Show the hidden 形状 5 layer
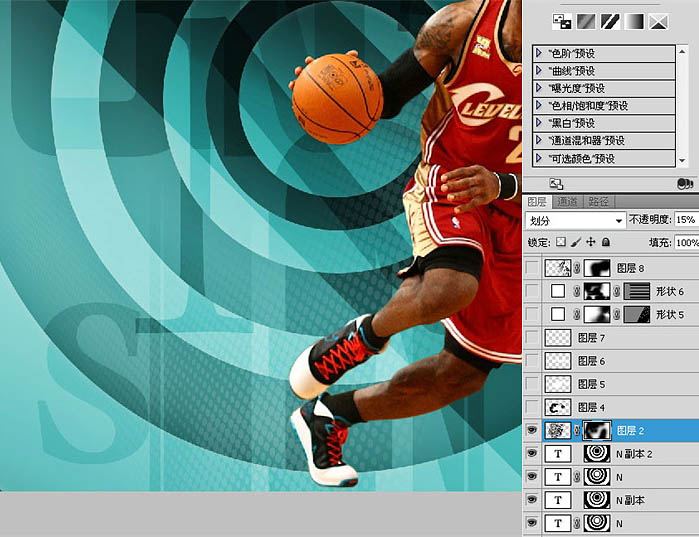Viewport: 699px width, 537px height. (x=532, y=315)
